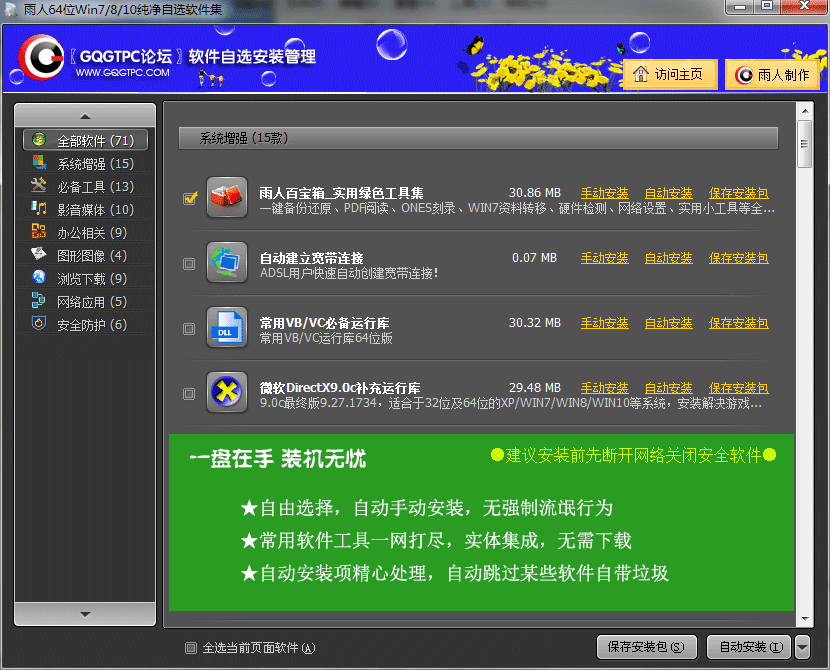This screenshot has width=830, height=670.
Task: Click the 访问主页 button
Action: [670, 75]
